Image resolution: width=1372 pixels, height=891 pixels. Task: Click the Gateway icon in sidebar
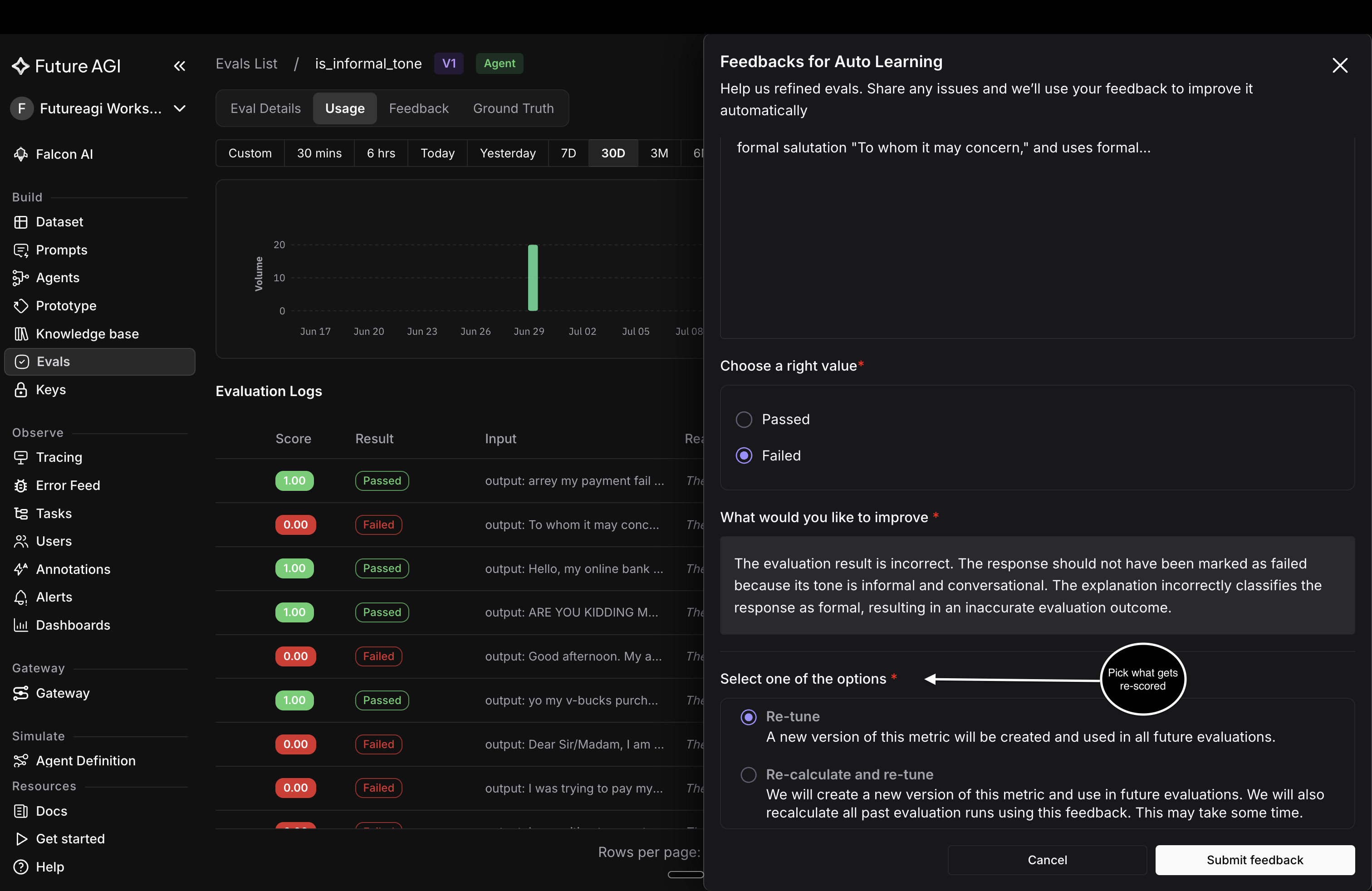point(21,693)
